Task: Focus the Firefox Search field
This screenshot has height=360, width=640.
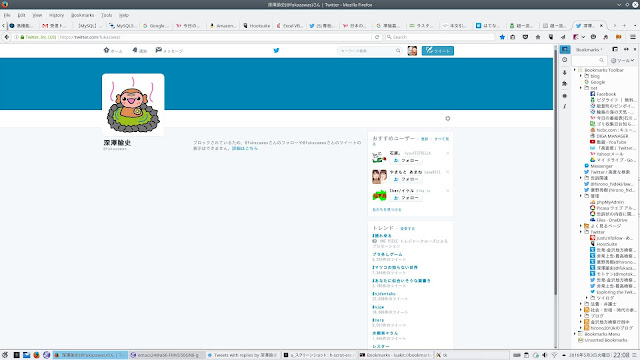Action: point(440,37)
